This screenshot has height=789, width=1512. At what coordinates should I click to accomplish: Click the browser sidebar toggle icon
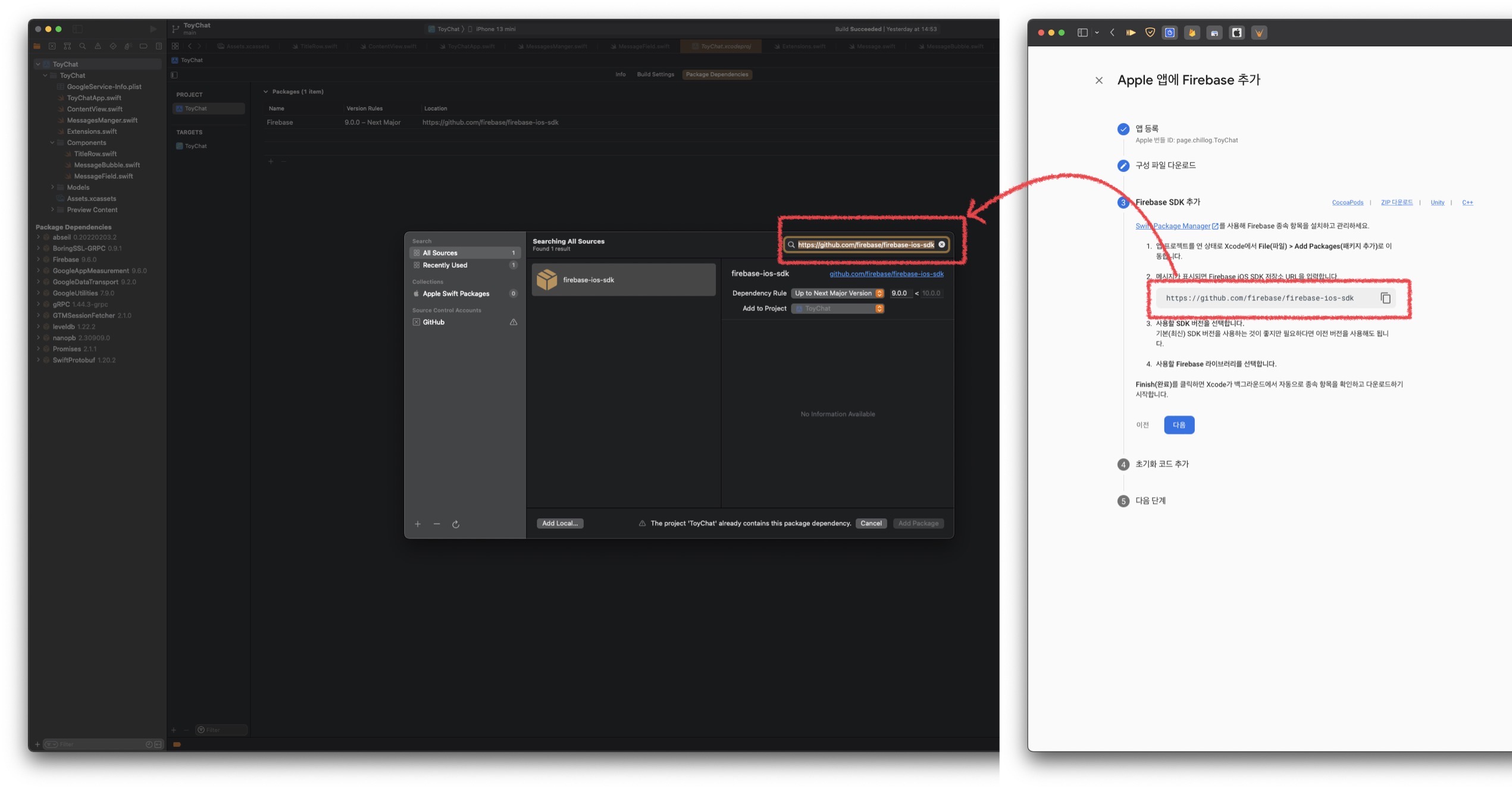pyautogui.click(x=1082, y=33)
